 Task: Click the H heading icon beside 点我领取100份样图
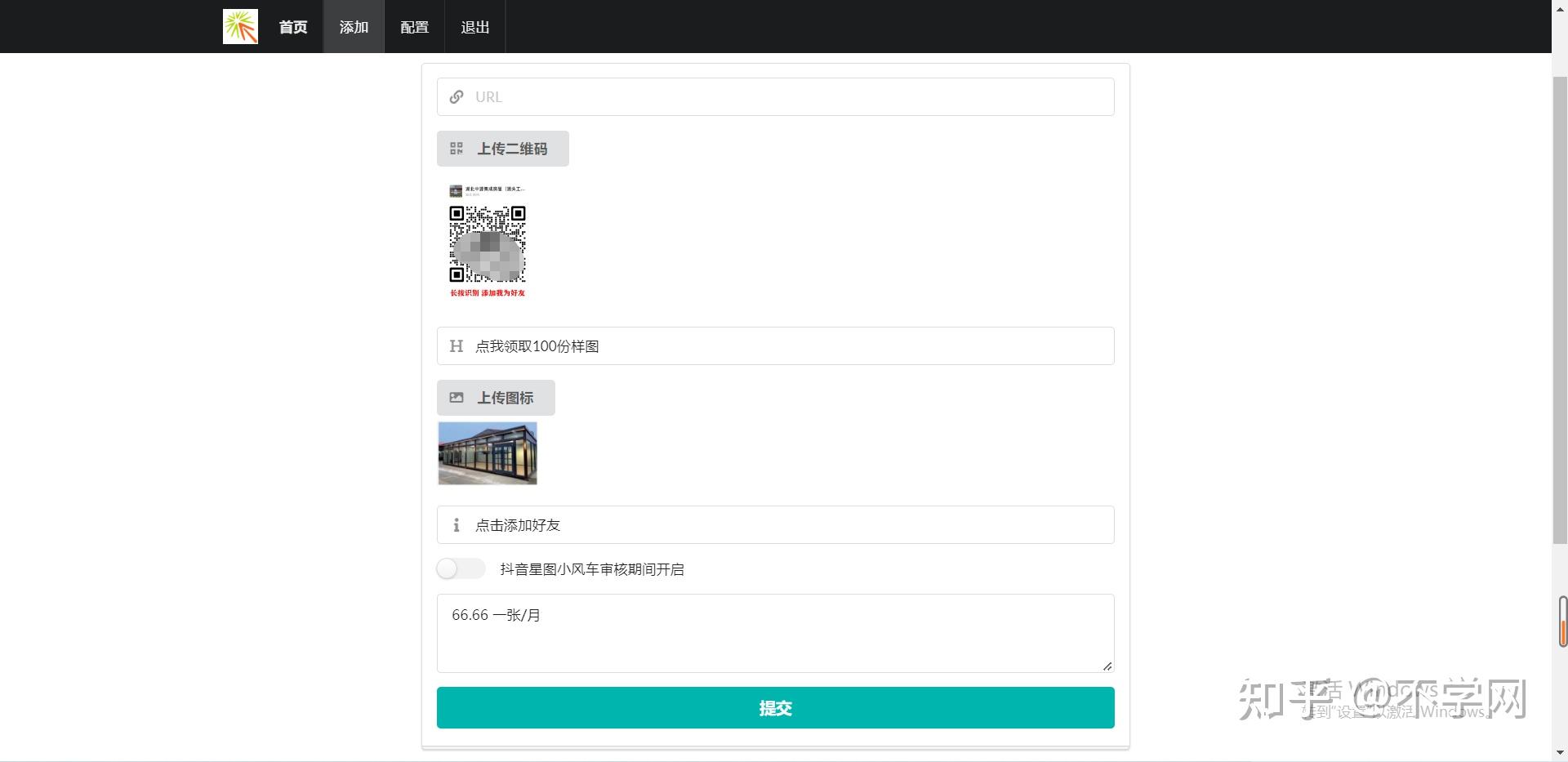click(x=456, y=345)
